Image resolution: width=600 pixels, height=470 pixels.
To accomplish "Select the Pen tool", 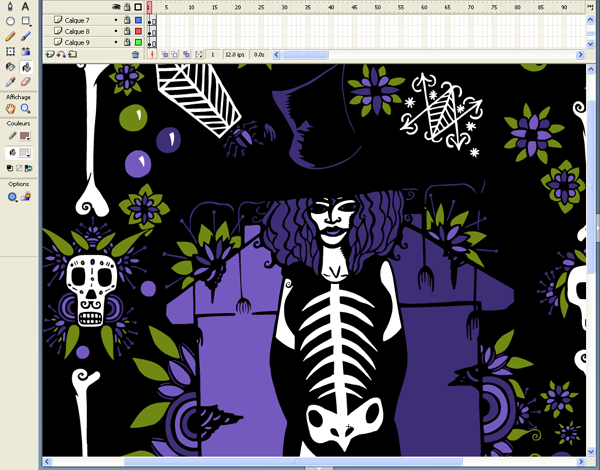I will point(10,6).
